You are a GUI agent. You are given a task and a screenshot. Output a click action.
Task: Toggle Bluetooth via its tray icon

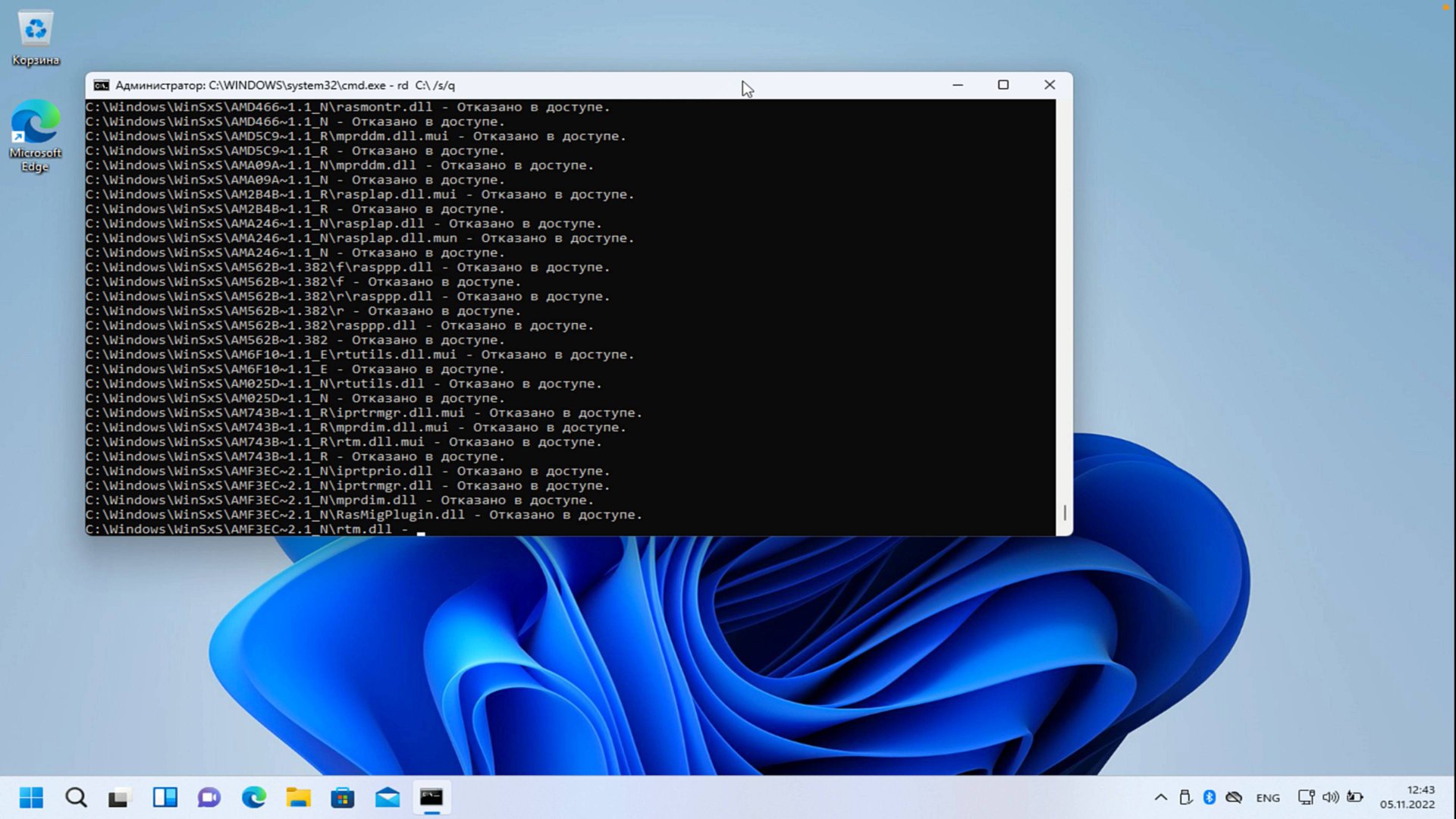[1210, 797]
